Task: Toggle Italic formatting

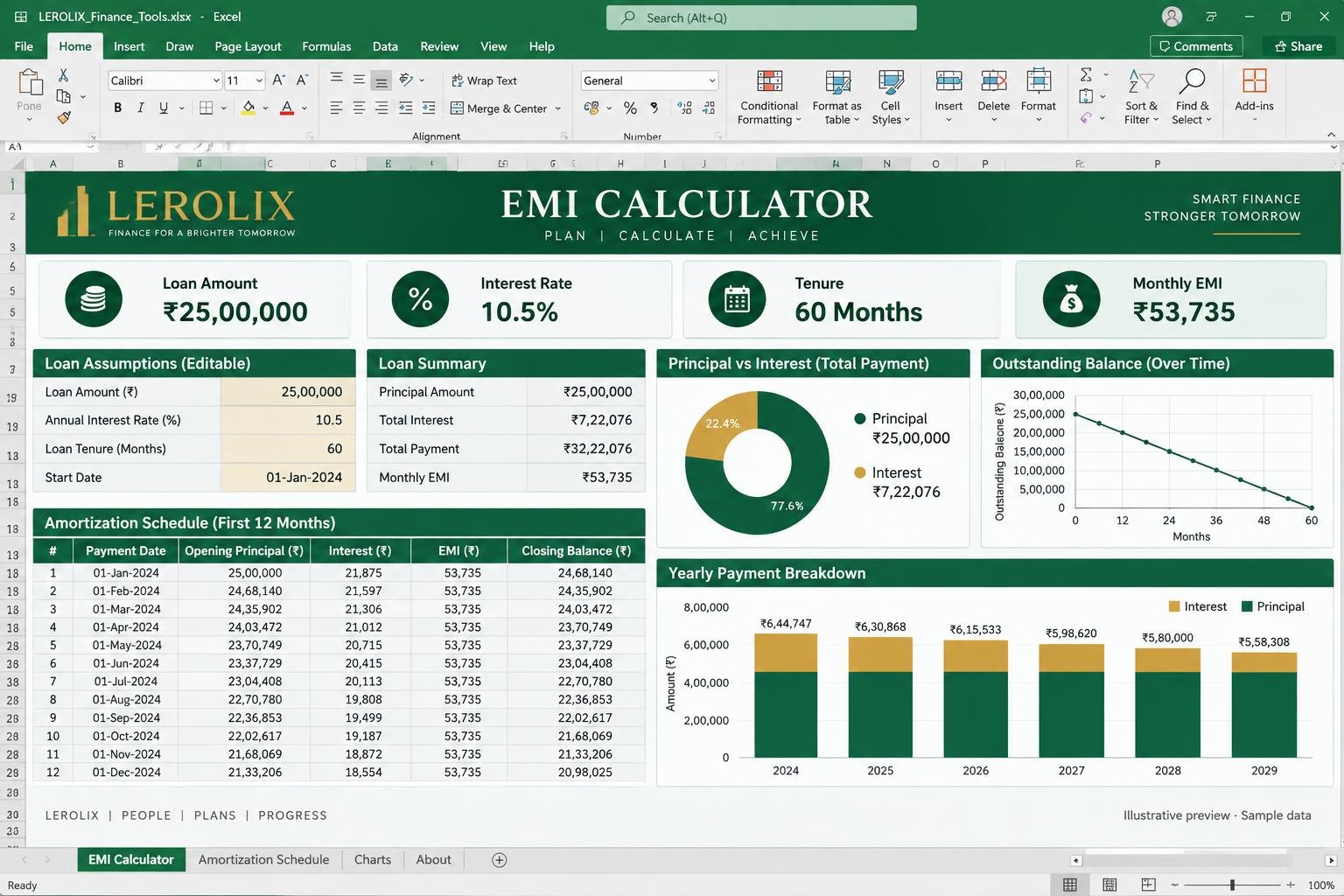Action: click(140, 108)
